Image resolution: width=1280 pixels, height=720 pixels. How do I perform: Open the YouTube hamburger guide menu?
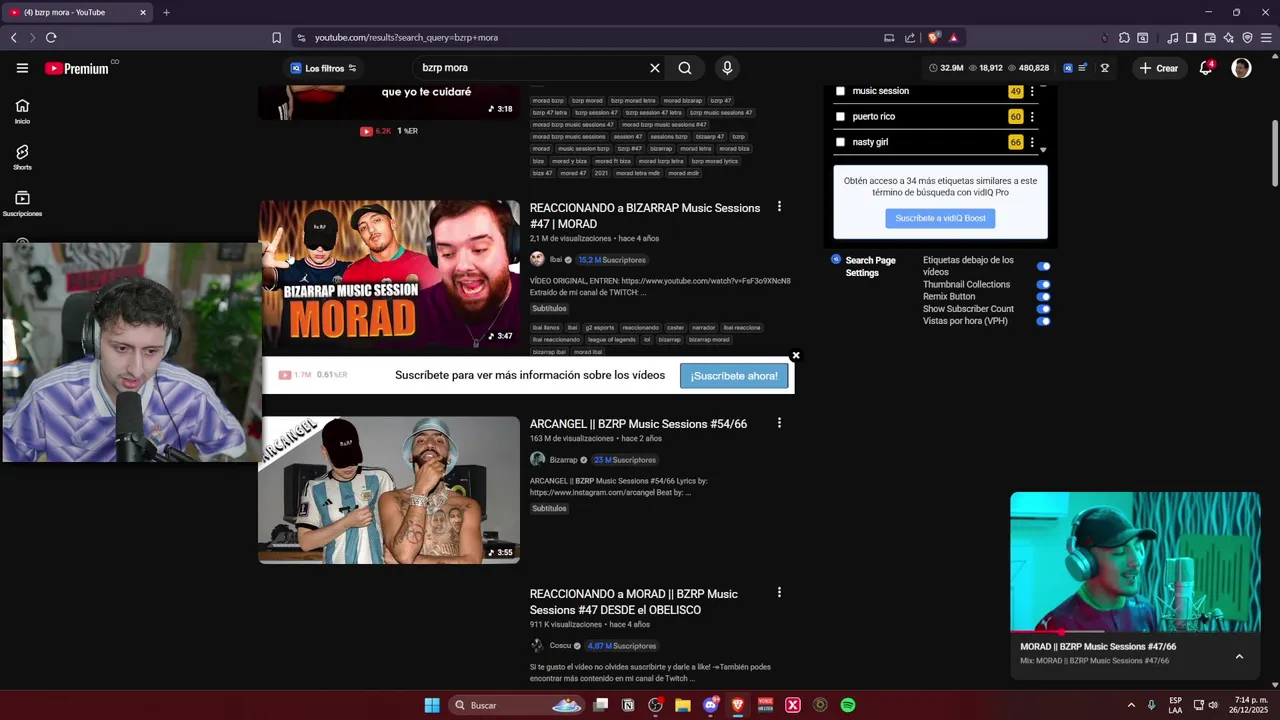click(x=22, y=68)
